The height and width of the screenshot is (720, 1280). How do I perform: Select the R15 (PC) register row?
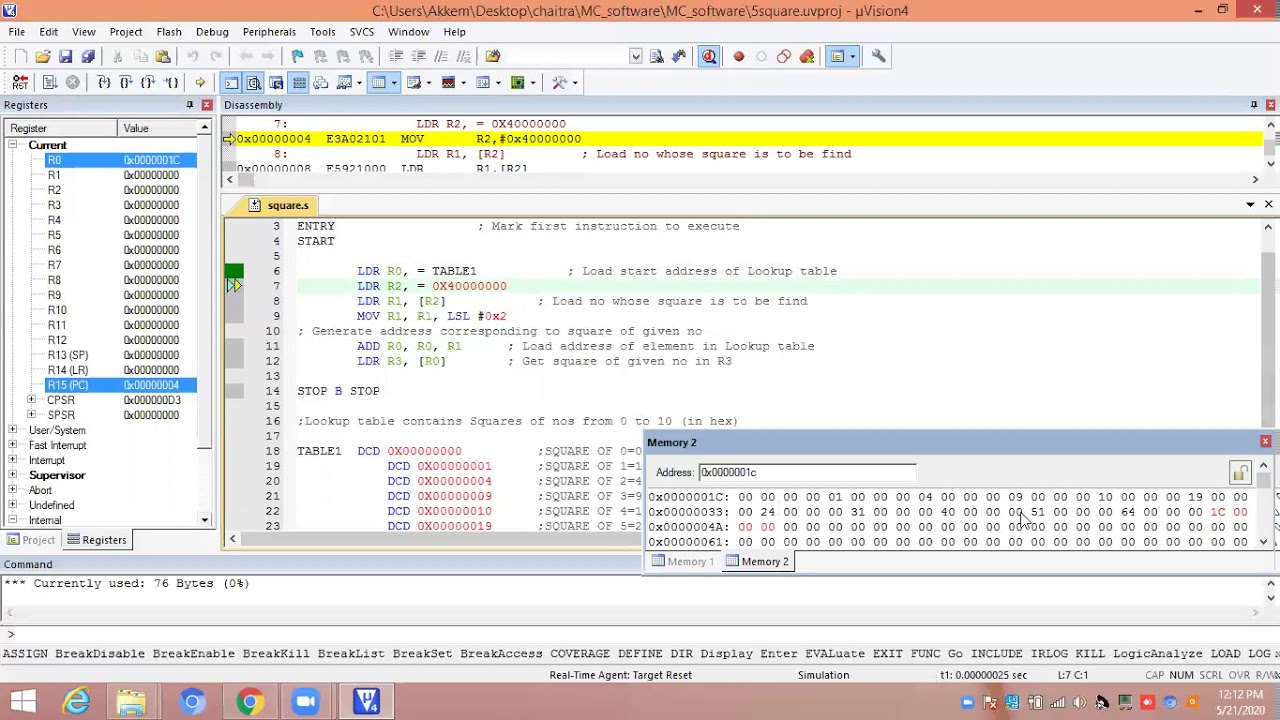[x=120, y=385]
